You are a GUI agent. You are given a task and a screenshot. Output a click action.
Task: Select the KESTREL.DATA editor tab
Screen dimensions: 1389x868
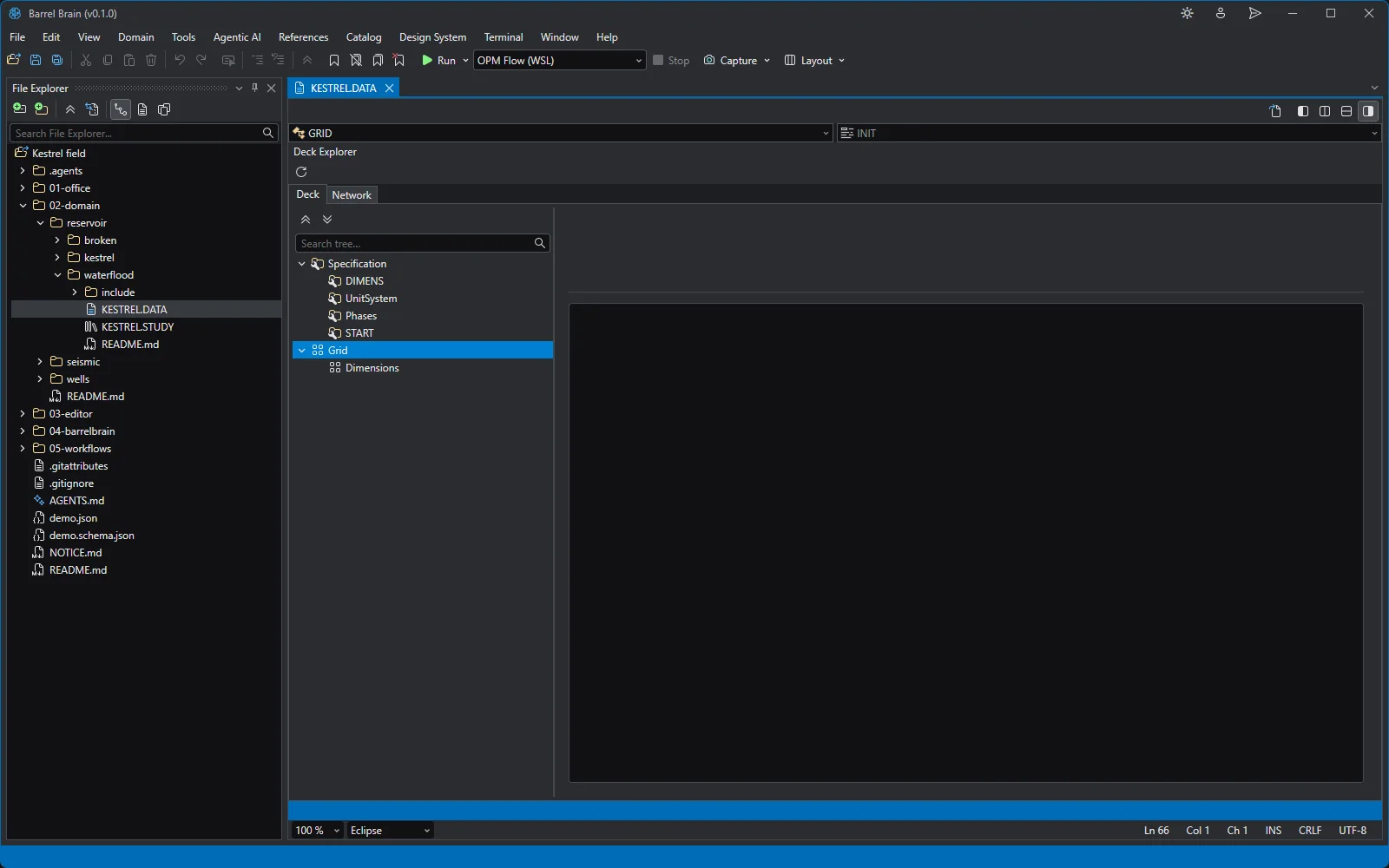[344, 88]
